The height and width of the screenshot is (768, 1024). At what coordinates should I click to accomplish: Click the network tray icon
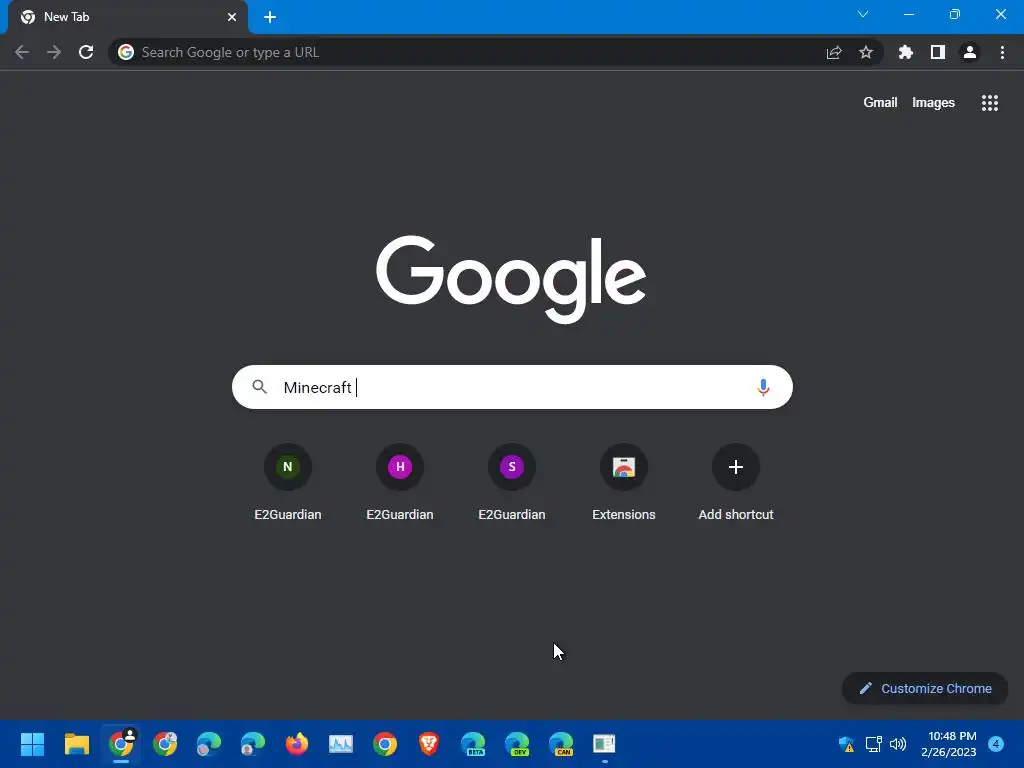(873, 744)
